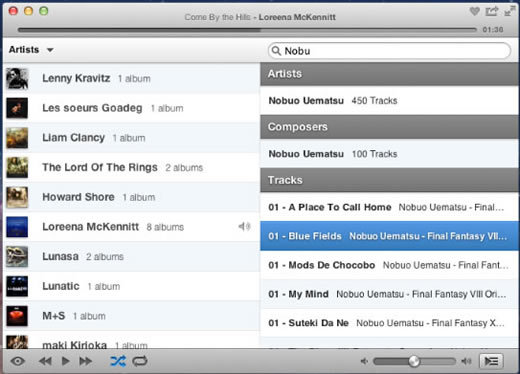The height and width of the screenshot is (374, 520).
Task: Open the Artists view dropdown
Action: tap(31, 50)
